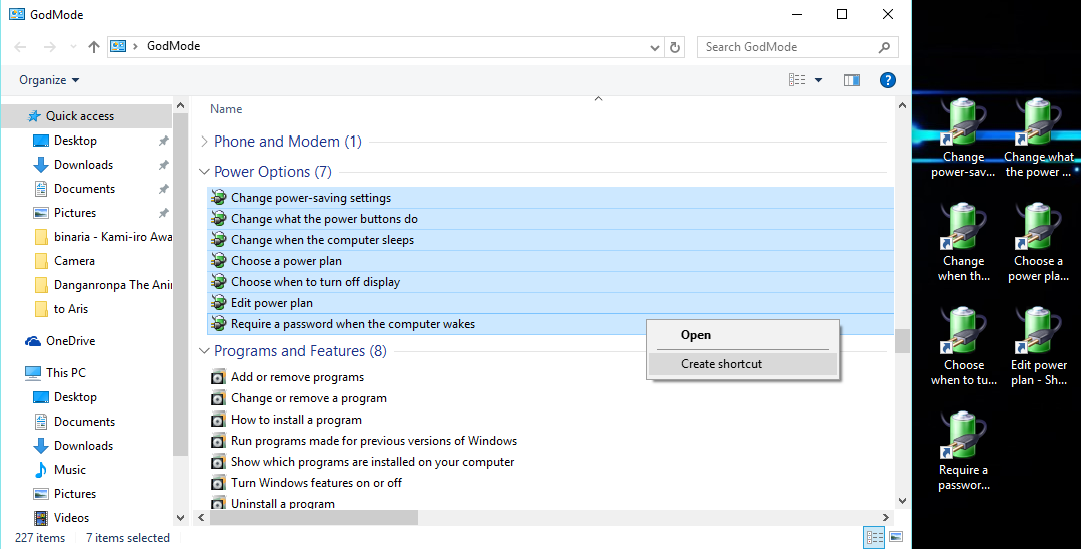Select 'Choose when to tu...' desktop shortcut

tap(963, 347)
